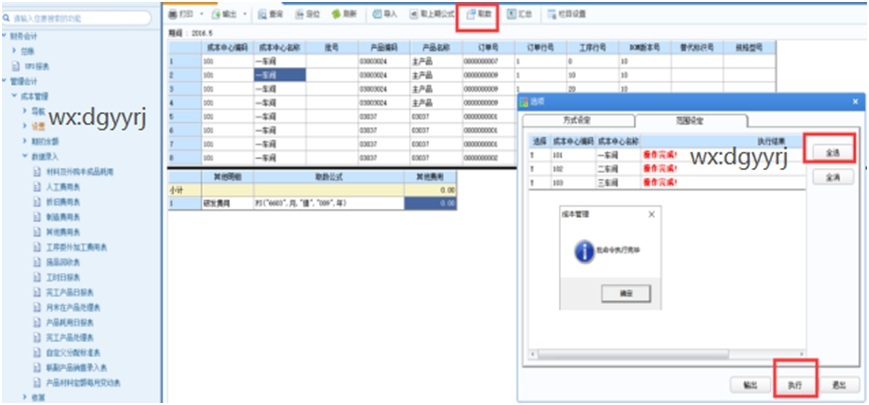Collapse the 财务会计 tree node
Screen dimensions: 869x405
point(5,36)
